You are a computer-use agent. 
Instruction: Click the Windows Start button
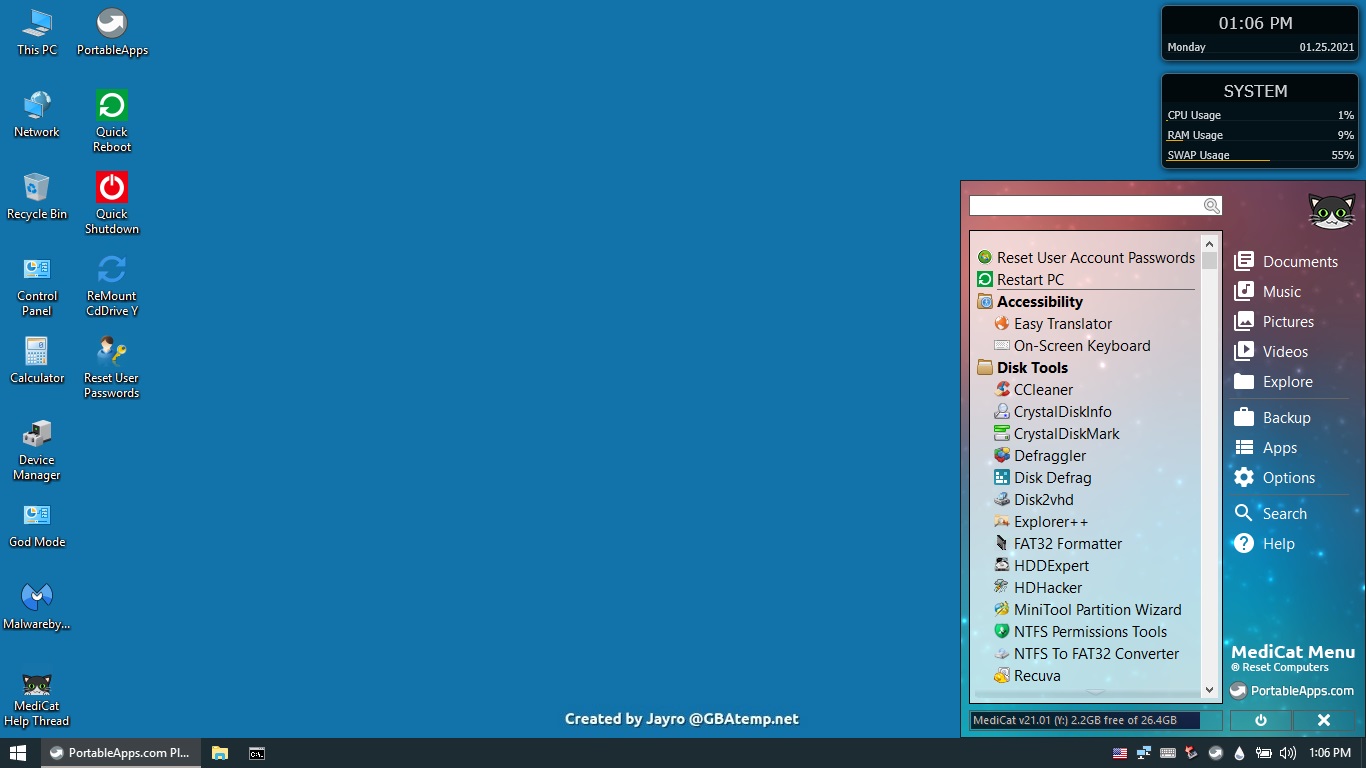click(x=18, y=753)
